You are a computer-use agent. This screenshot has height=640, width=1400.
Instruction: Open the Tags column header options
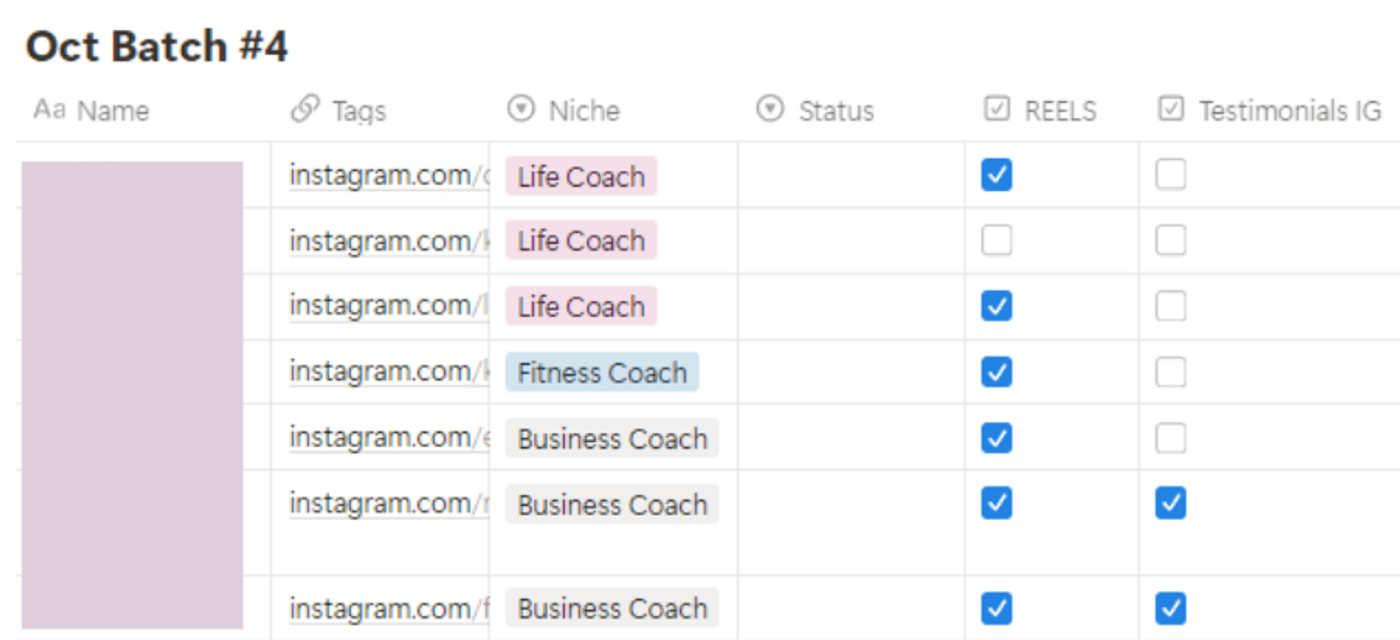(359, 111)
